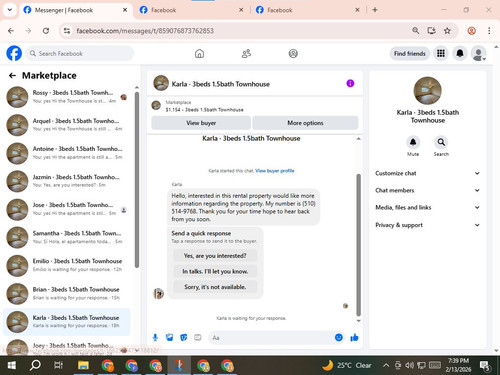The height and width of the screenshot is (375, 500).
Task: Show hidden system tray icons
Action: (386, 365)
